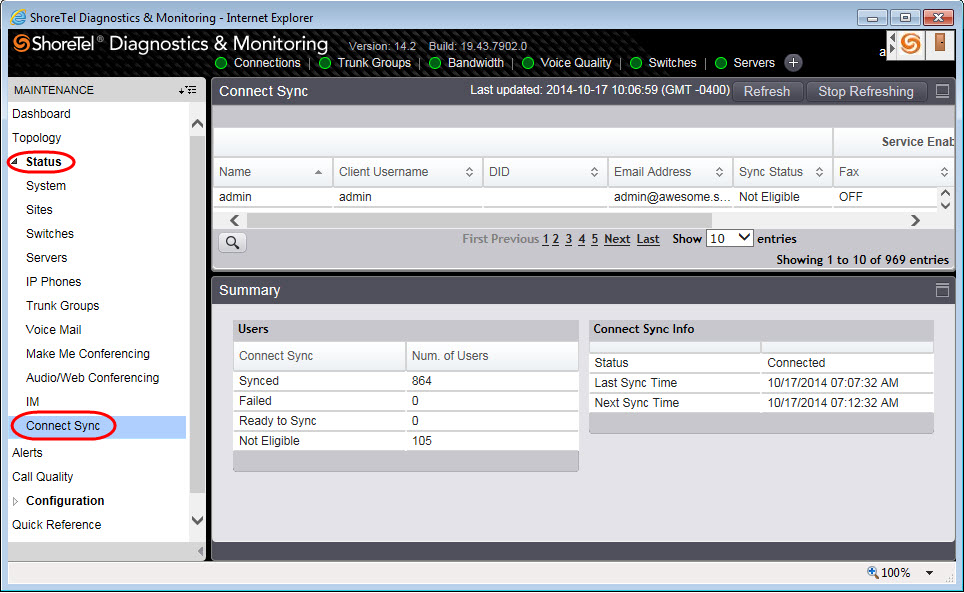Click the Connections green status indicator

pyautogui.click(x=222, y=63)
